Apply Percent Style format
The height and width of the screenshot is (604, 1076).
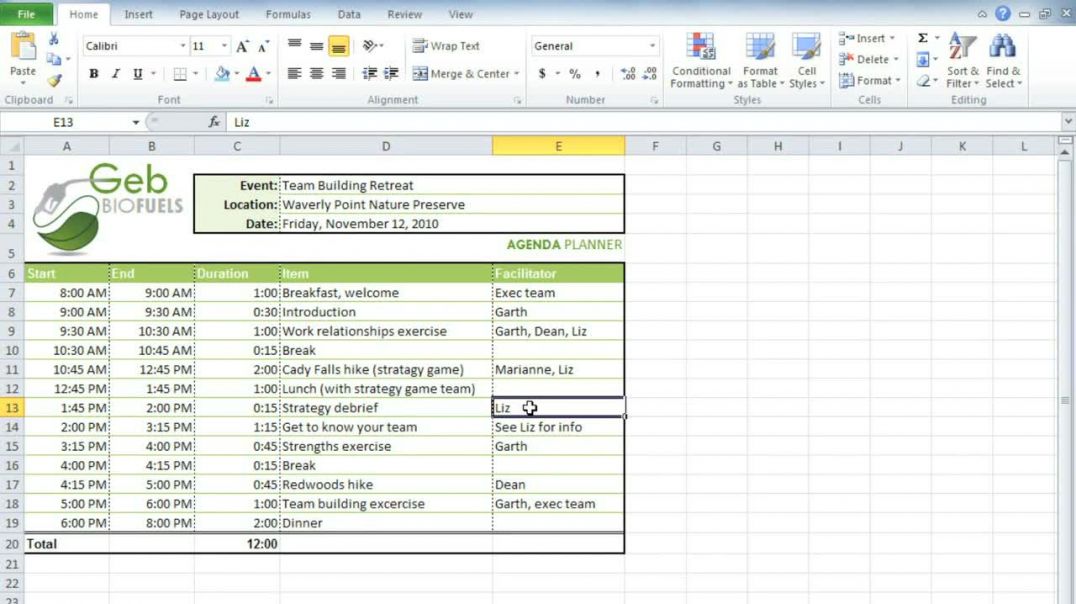[x=575, y=73]
